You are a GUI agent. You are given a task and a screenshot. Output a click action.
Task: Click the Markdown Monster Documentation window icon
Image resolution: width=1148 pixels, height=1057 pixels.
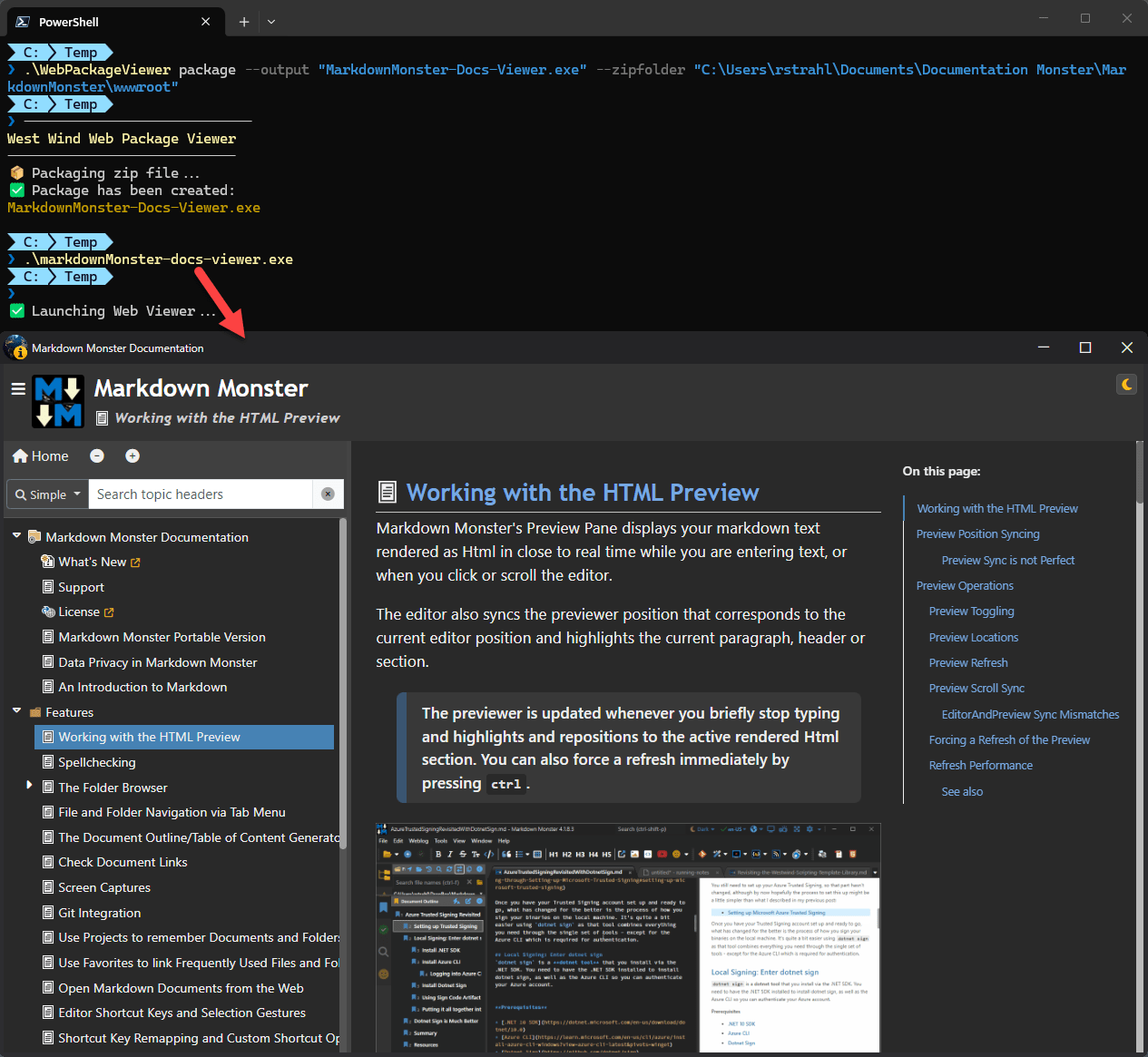(x=15, y=347)
